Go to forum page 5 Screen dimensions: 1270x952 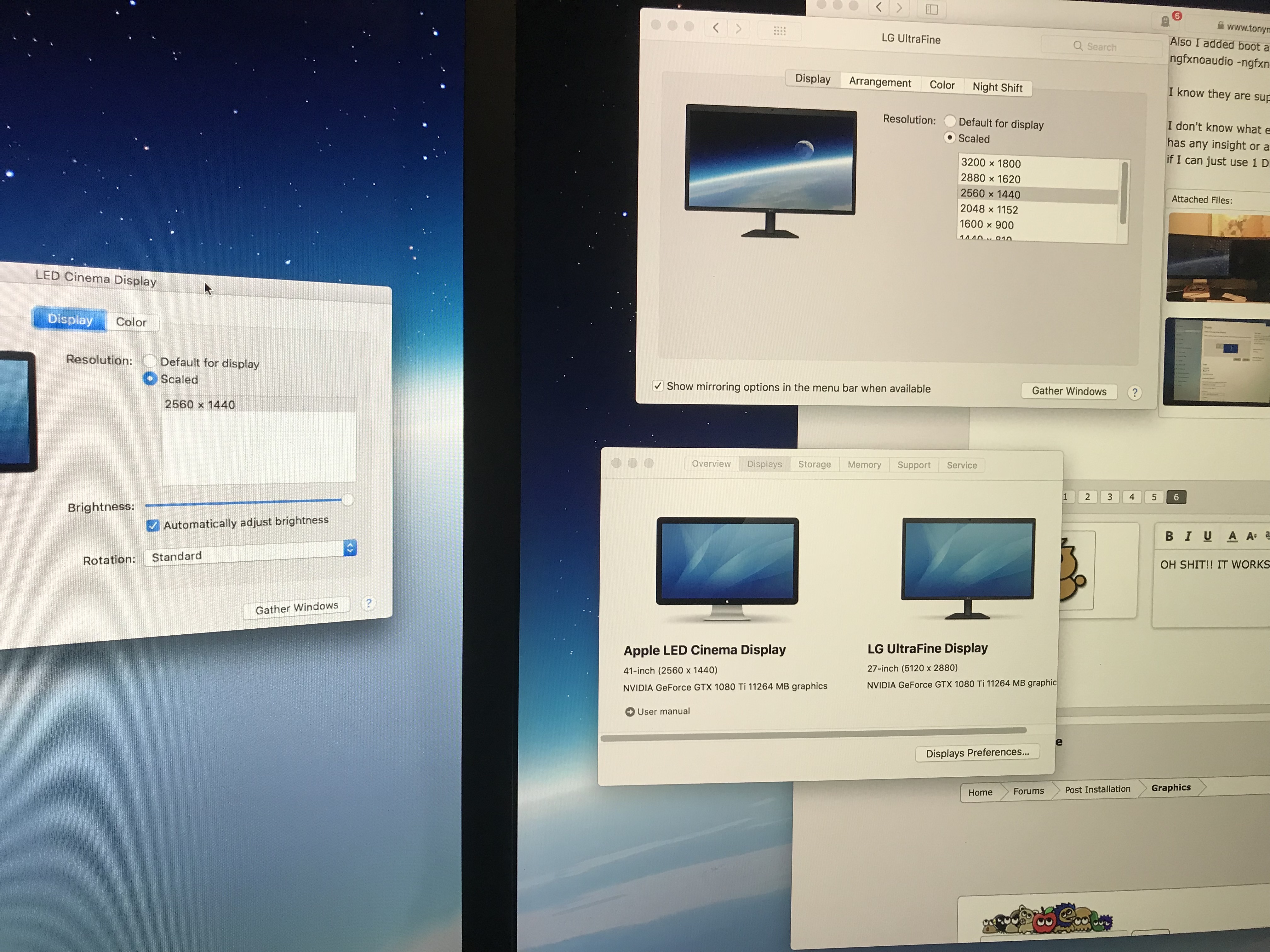coord(1154,497)
